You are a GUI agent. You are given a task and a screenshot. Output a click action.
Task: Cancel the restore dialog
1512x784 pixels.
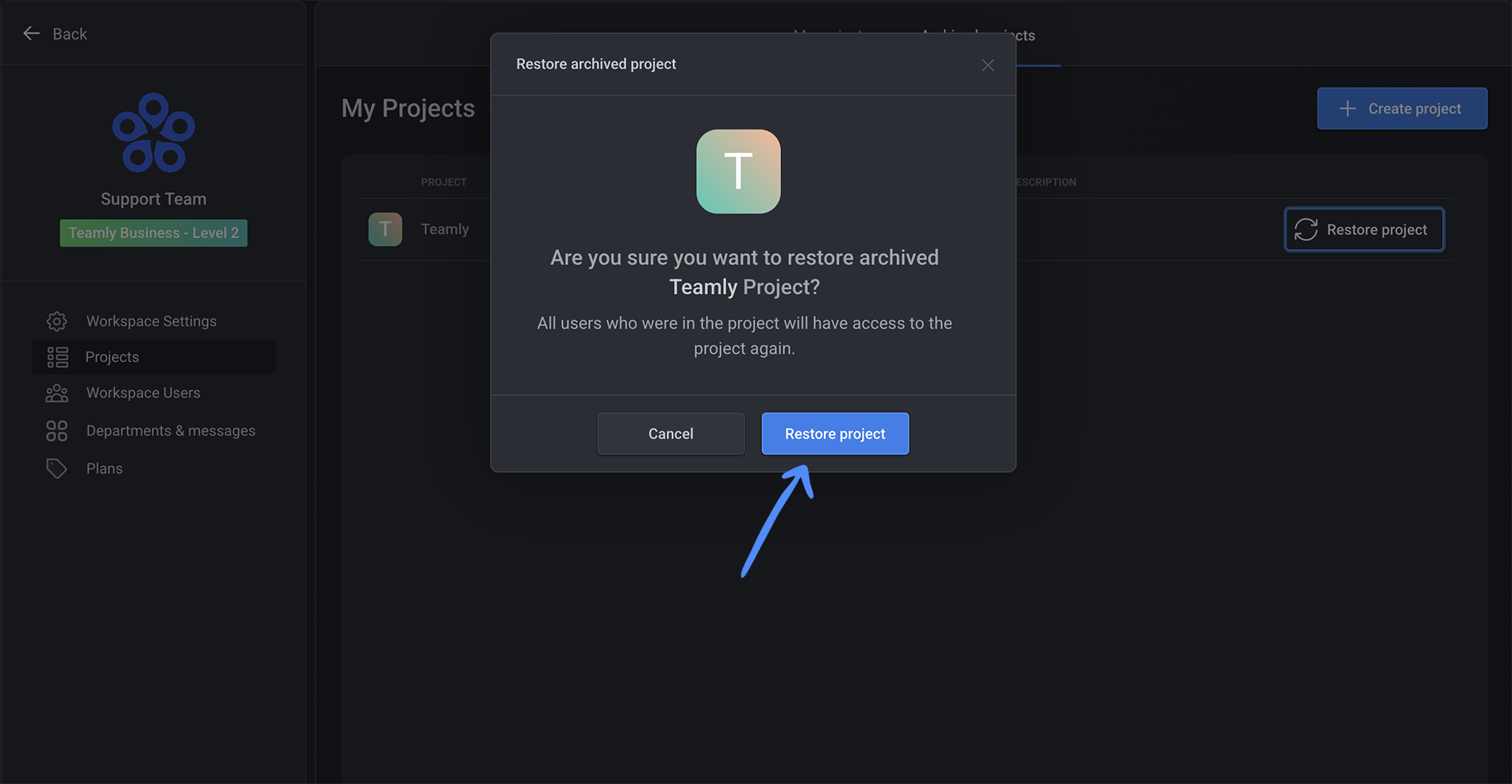click(671, 433)
